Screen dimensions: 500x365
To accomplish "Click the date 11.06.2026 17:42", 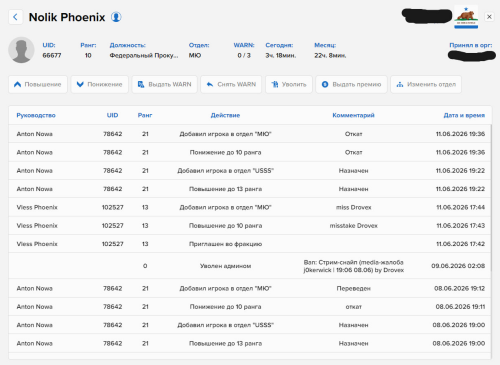I will [x=461, y=244].
